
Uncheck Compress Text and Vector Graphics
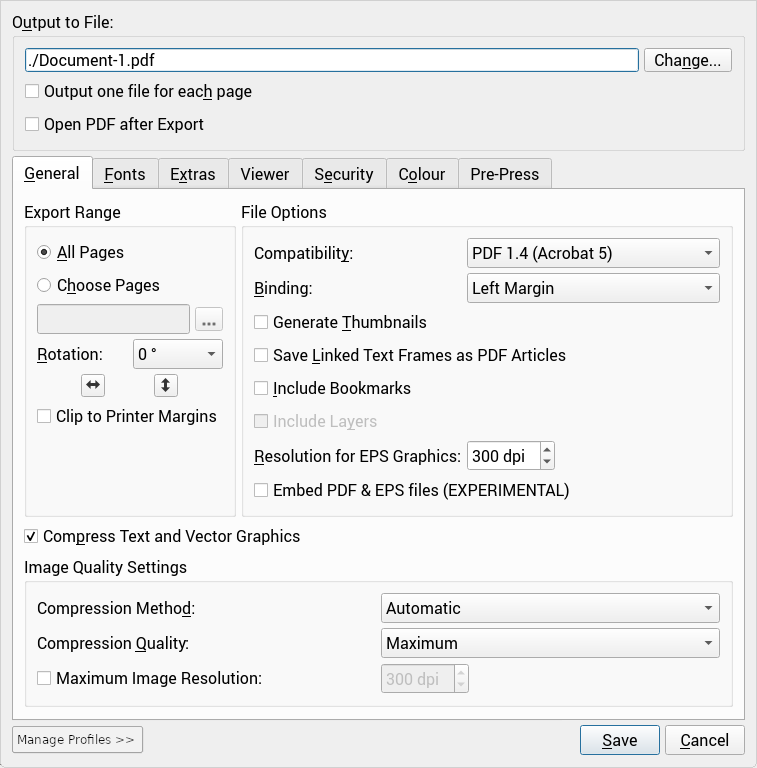(x=32, y=536)
